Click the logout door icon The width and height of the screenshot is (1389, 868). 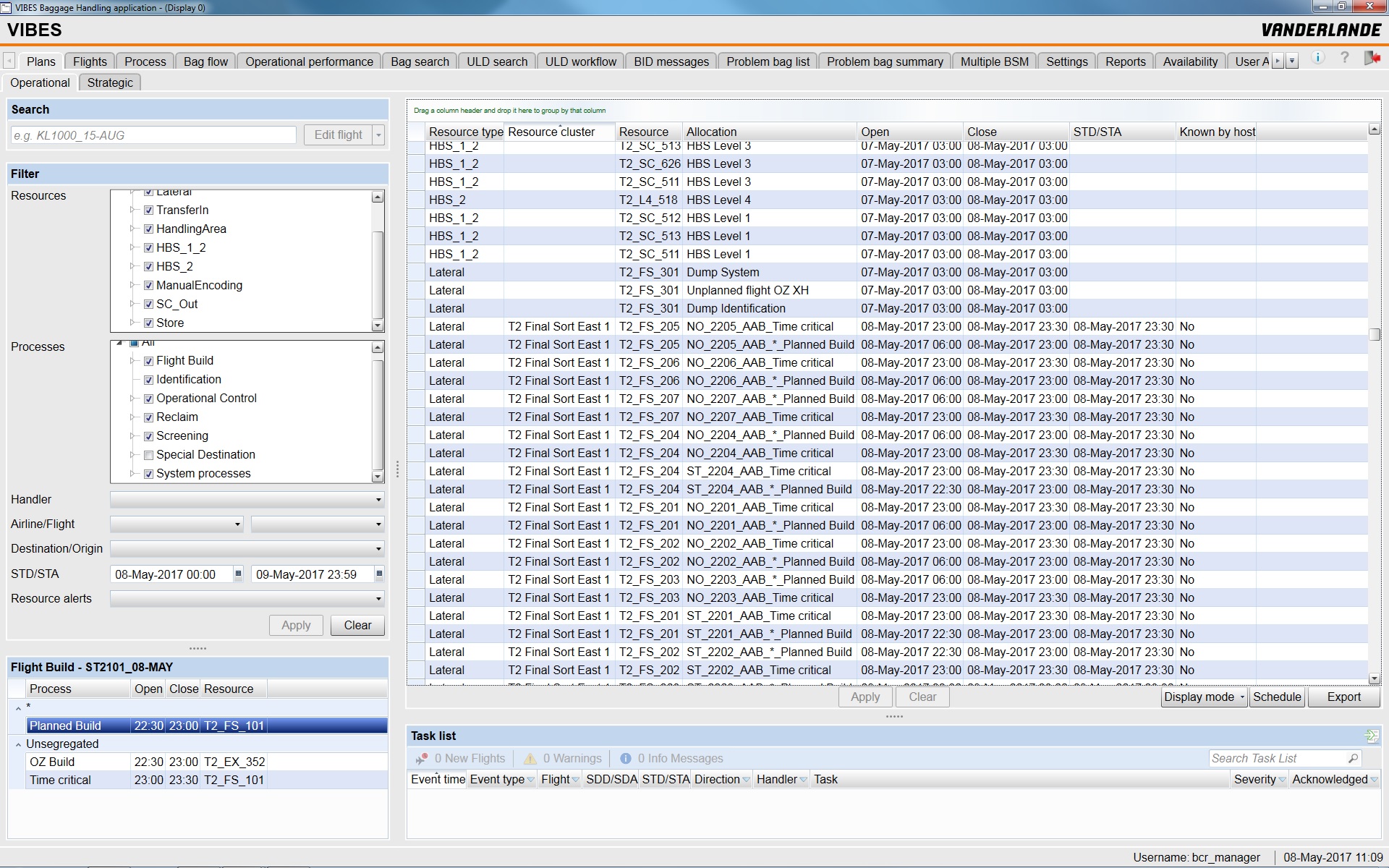(x=1372, y=58)
